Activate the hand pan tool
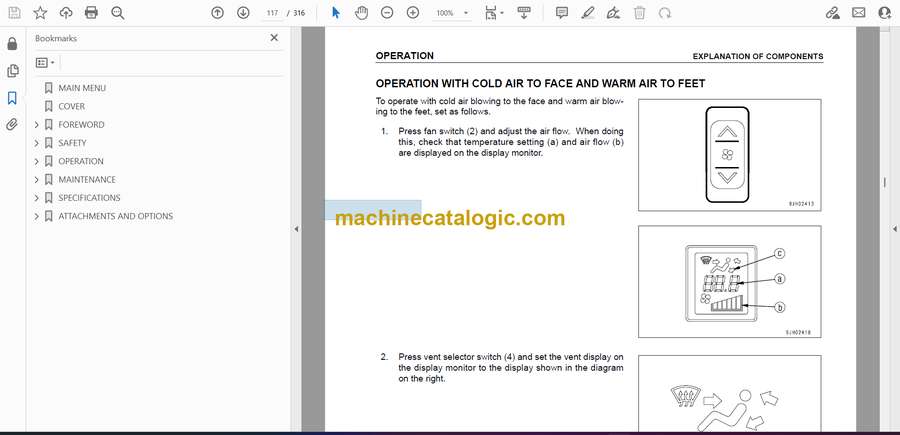The width and height of the screenshot is (900, 435). click(x=361, y=13)
